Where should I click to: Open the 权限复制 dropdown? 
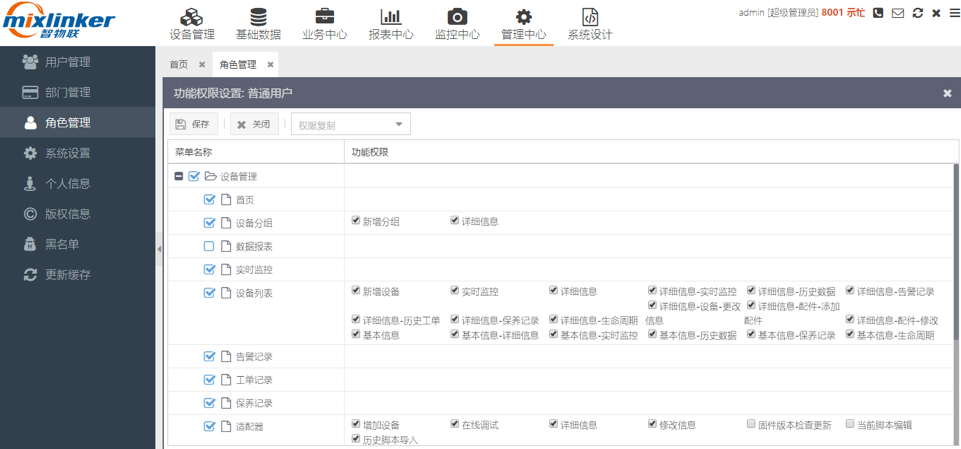pos(350,125)
